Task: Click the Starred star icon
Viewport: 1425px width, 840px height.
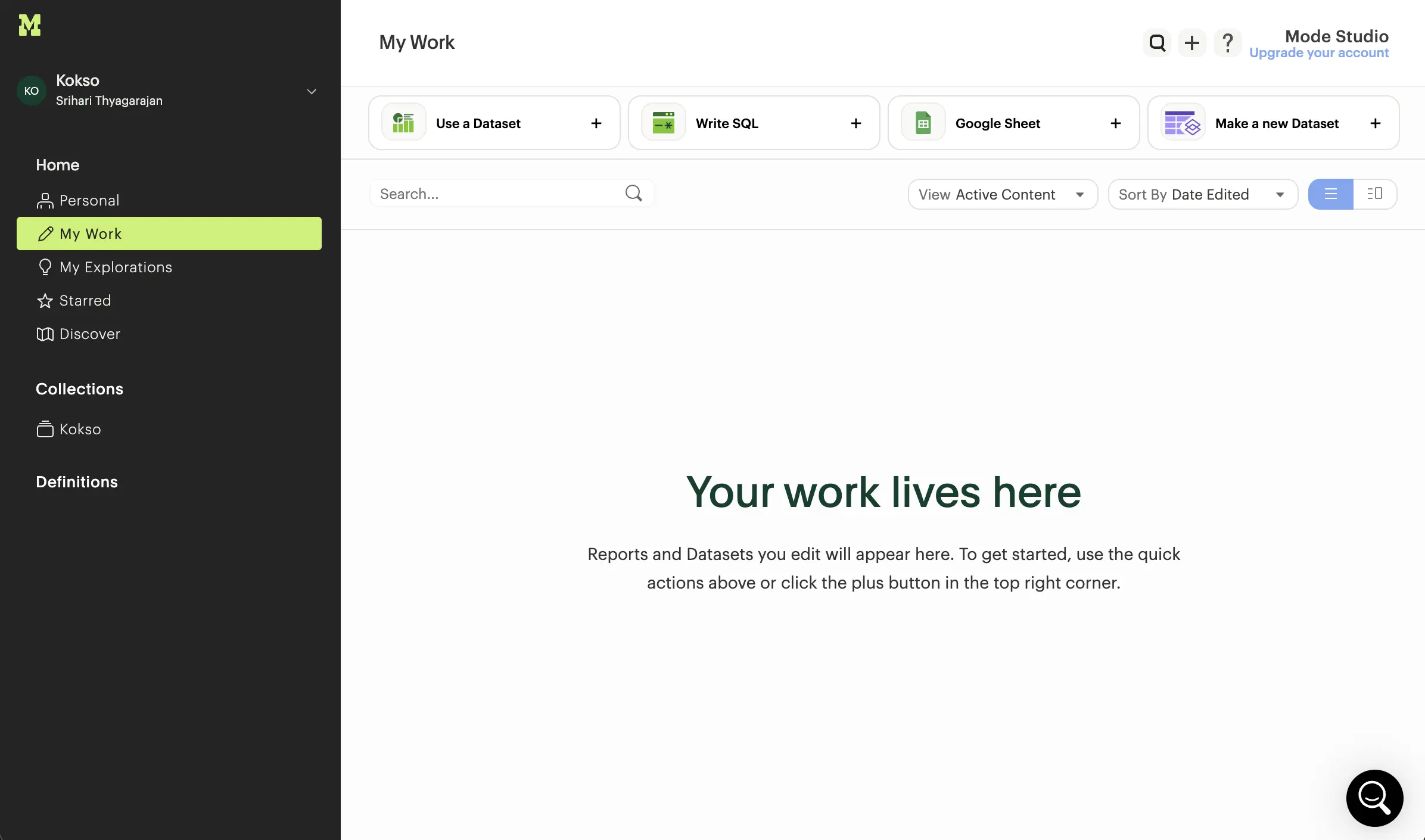Action: coord(45,301)
